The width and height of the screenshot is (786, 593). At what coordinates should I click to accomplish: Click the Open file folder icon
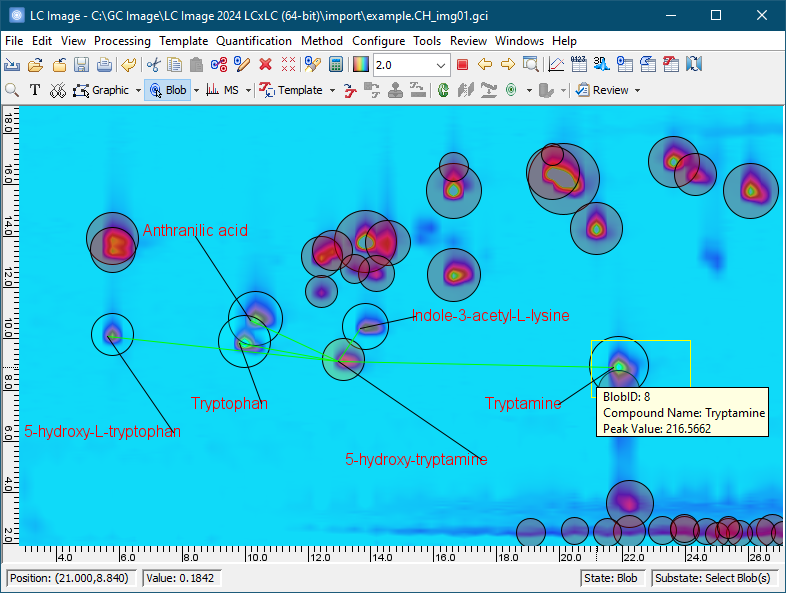35,65
